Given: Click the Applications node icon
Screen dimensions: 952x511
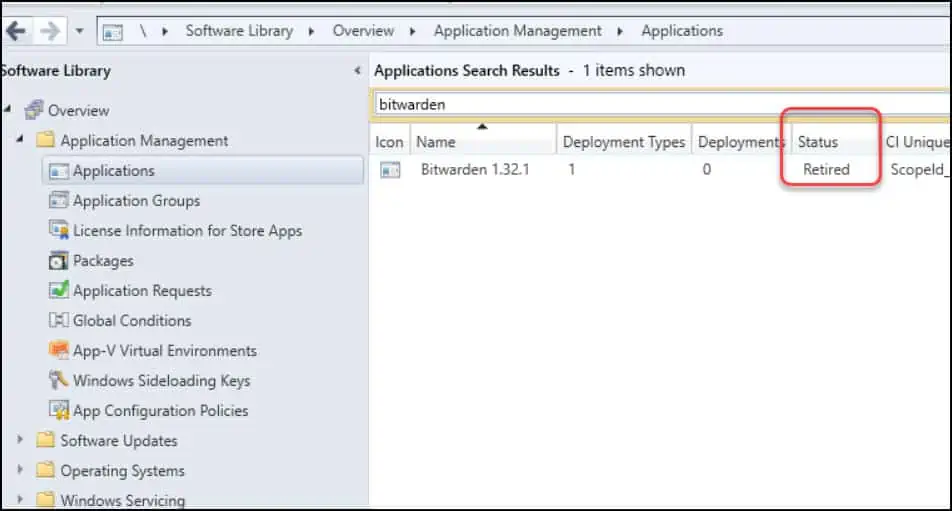Looking at the screenshot, I should tap(59, 171).
